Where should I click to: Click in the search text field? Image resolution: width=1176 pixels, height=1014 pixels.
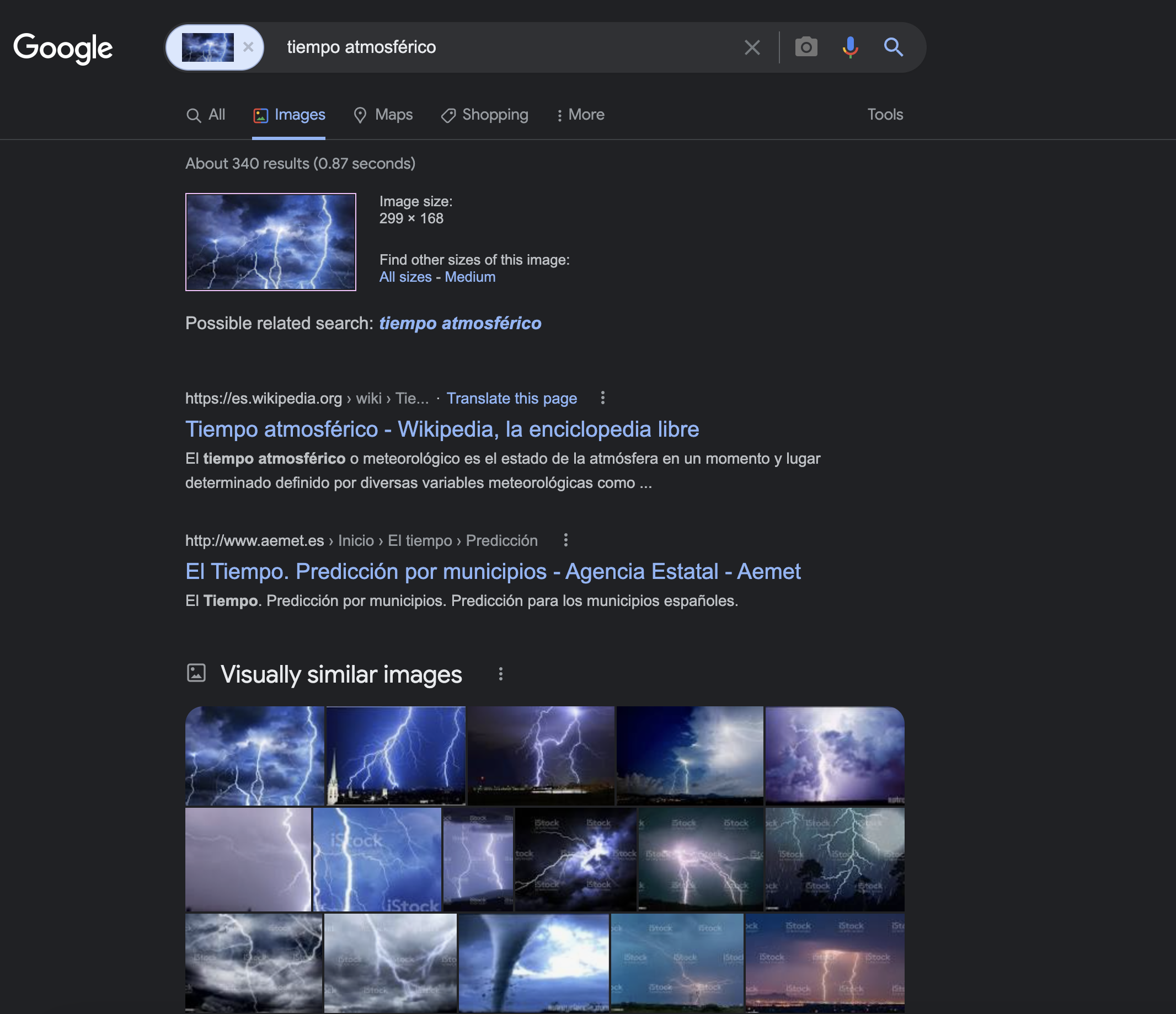499,47
